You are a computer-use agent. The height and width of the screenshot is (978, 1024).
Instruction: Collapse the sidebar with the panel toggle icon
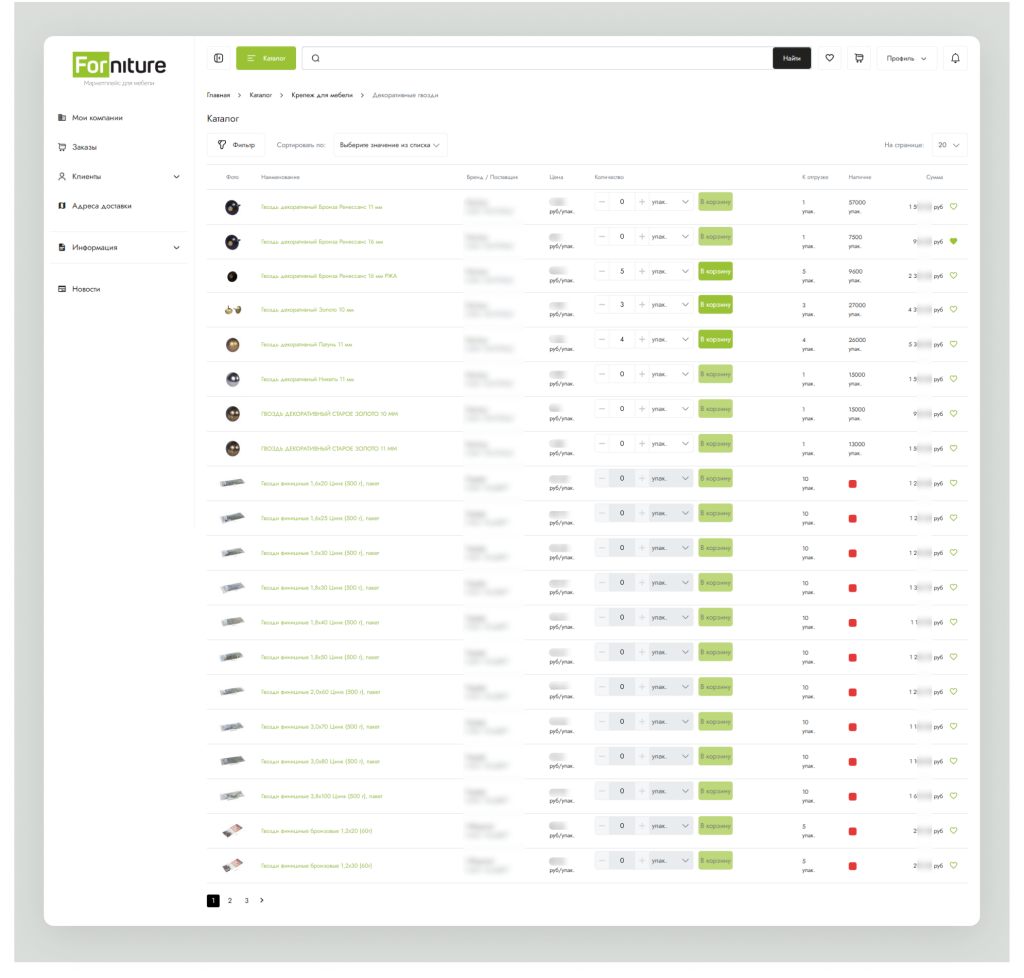(x=219, y=58)
